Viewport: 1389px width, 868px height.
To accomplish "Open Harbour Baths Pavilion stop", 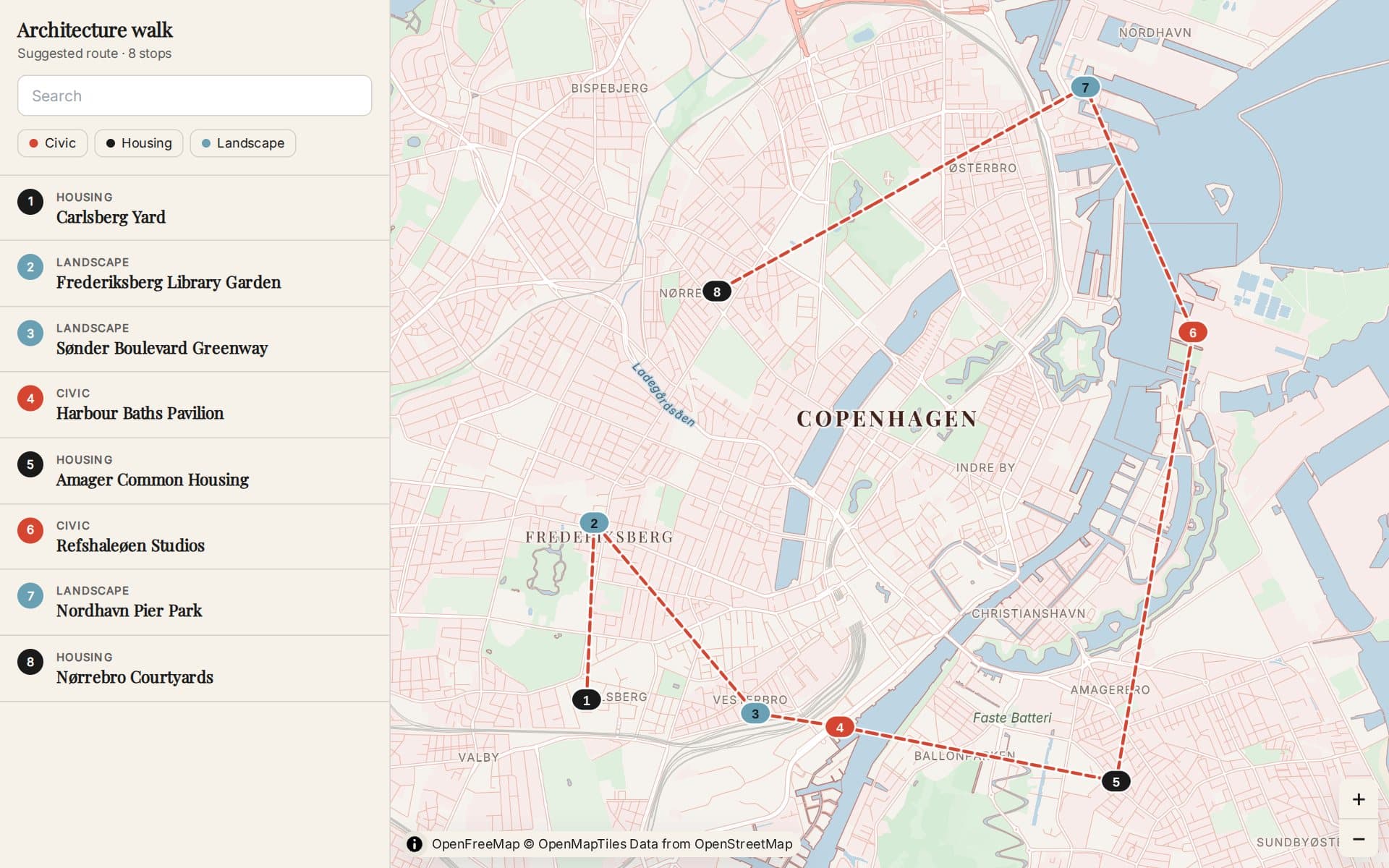I will pos(195,405).
